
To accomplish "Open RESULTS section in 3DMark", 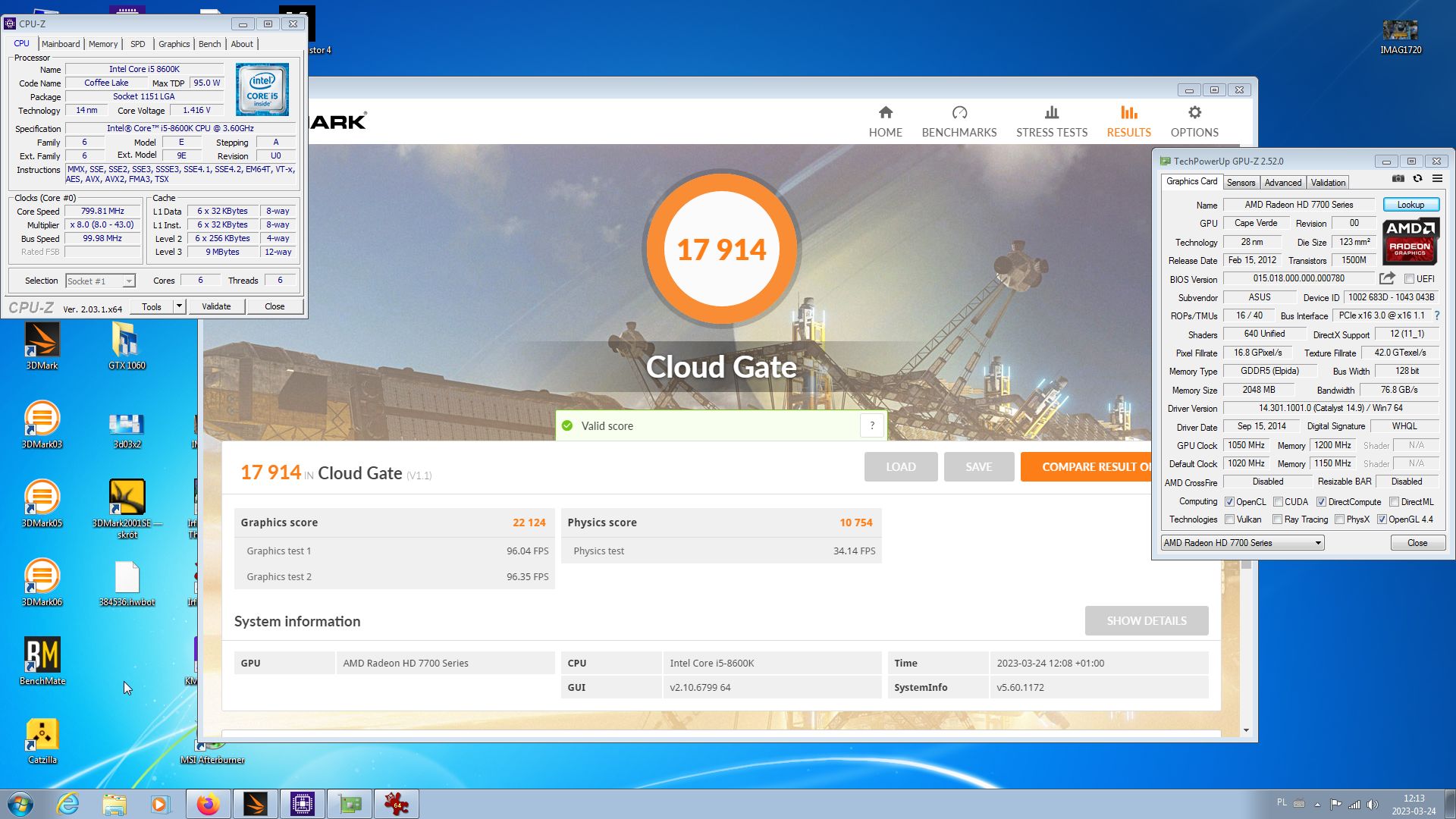I will coord(1128,122).
